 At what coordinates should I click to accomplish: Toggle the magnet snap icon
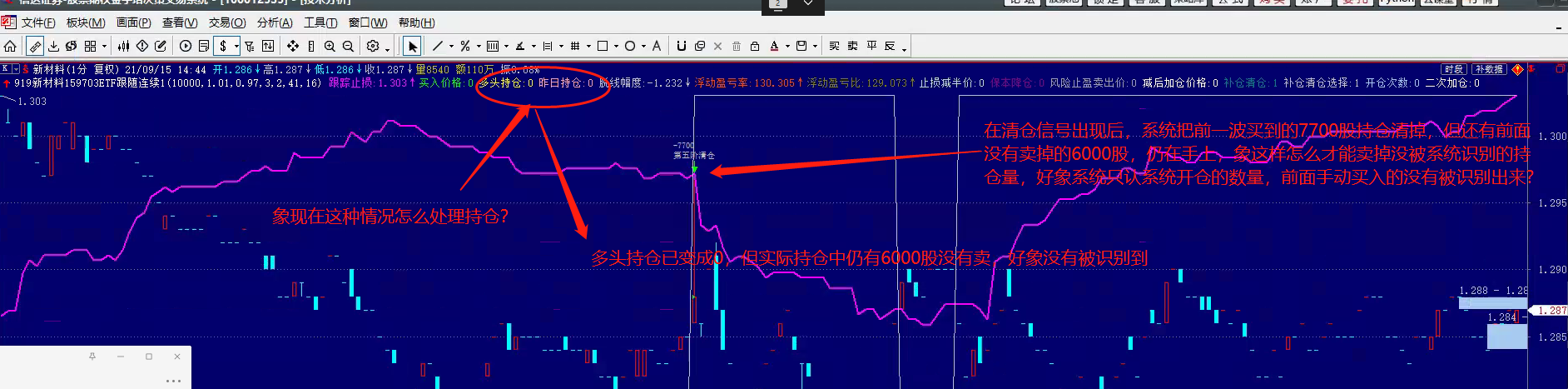[x=682, y=46]
